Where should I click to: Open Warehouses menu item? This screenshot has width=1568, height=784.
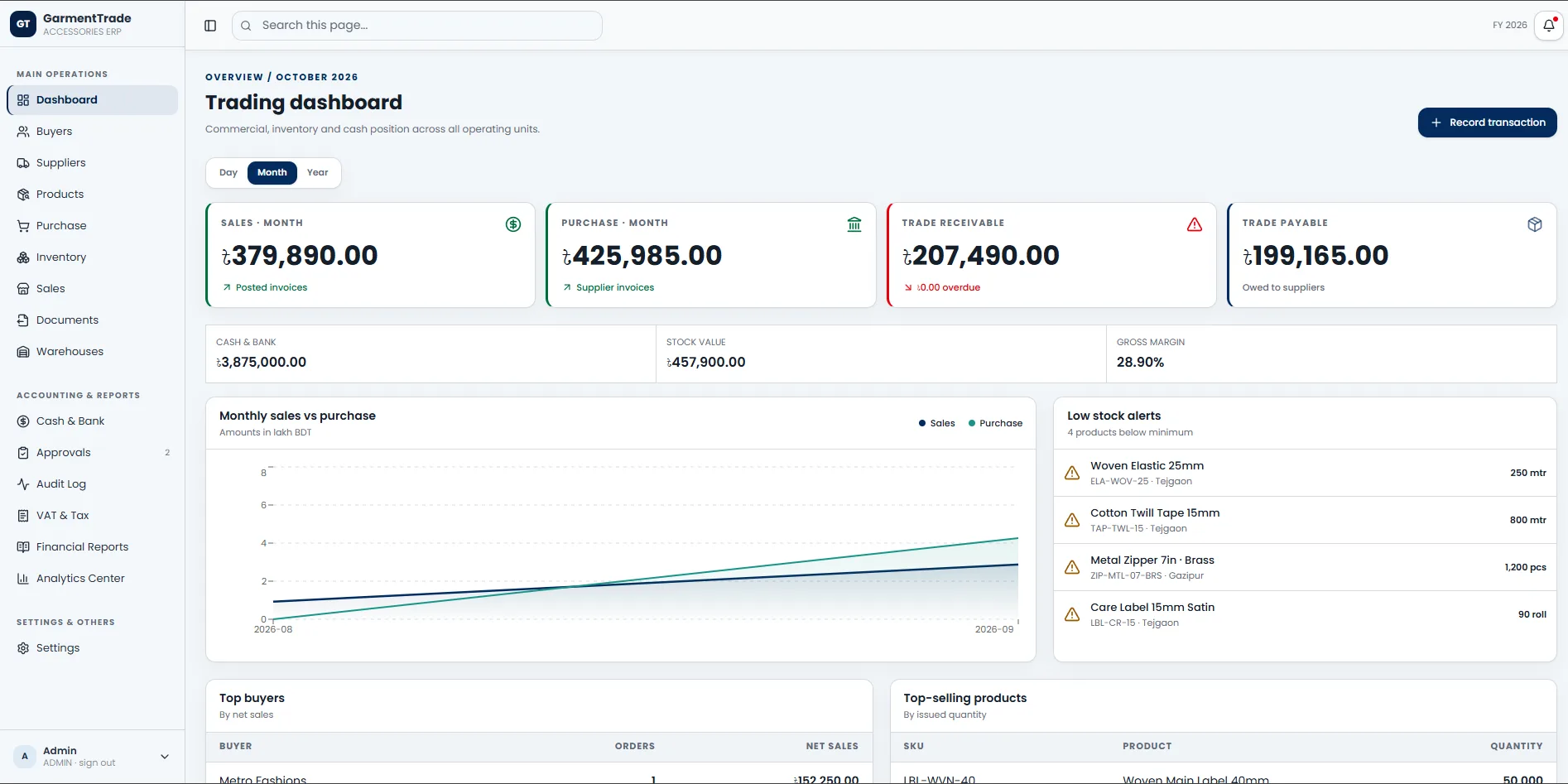pos(93,352)
